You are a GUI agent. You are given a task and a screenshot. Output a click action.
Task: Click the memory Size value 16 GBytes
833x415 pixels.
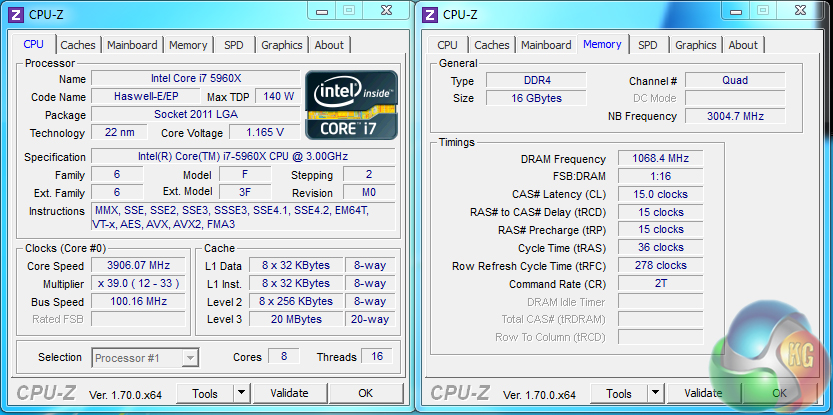pyautogui.click(x=536, y=98)
